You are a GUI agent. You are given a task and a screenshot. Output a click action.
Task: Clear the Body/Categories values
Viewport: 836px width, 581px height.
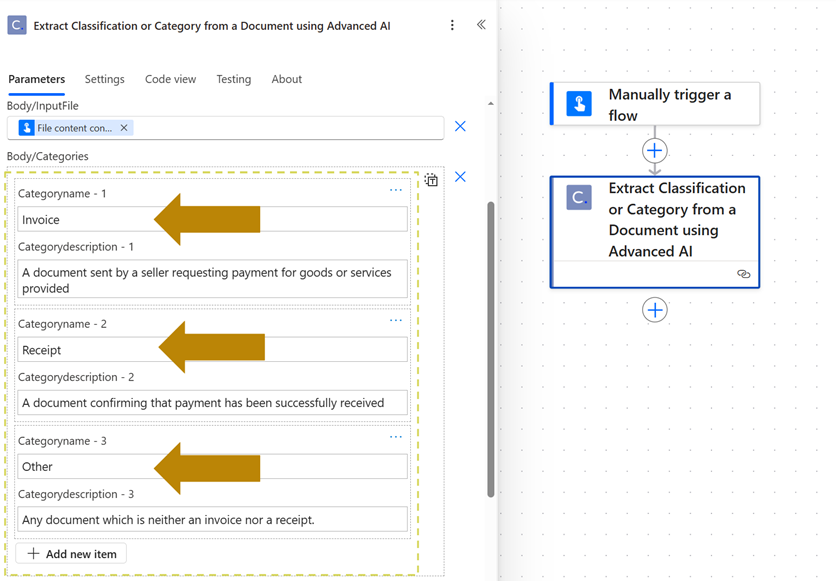460,176
